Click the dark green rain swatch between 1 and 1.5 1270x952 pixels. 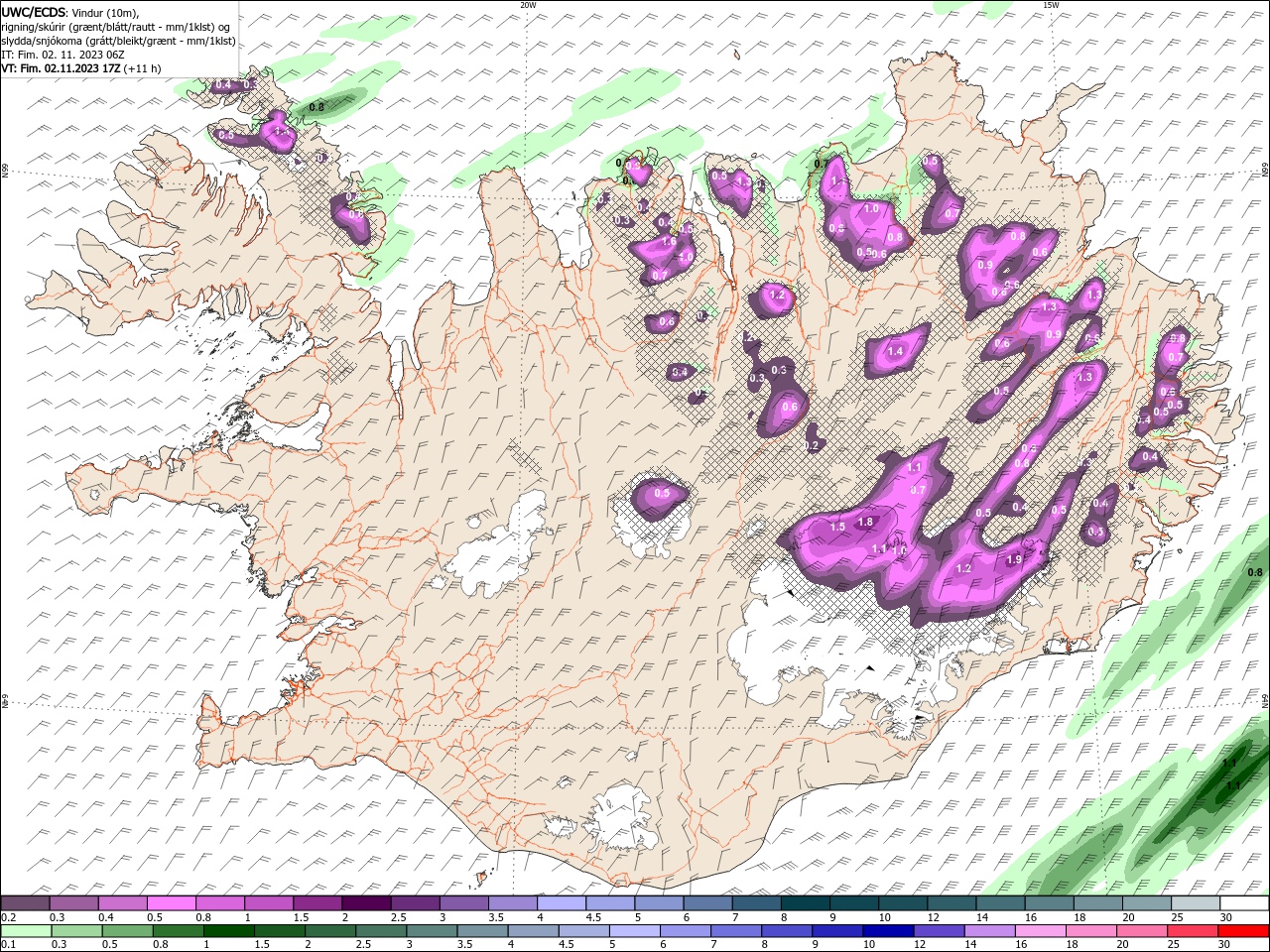pos(228,931)
